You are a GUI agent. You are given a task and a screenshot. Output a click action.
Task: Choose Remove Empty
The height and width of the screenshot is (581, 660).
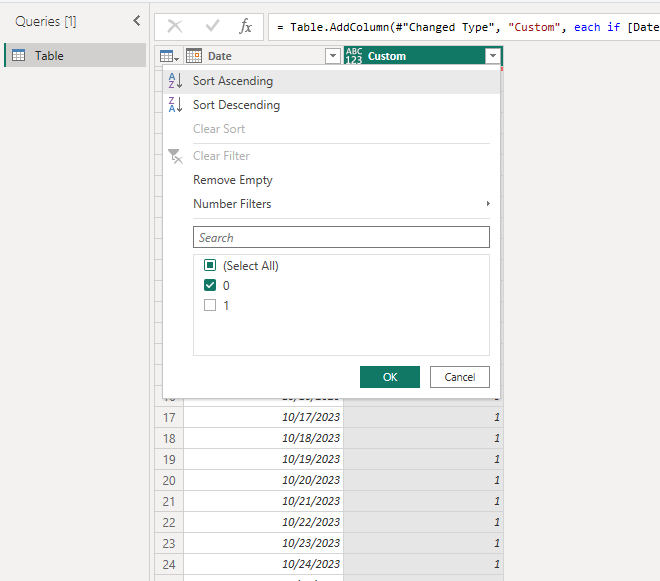click(x=331, y=180)
